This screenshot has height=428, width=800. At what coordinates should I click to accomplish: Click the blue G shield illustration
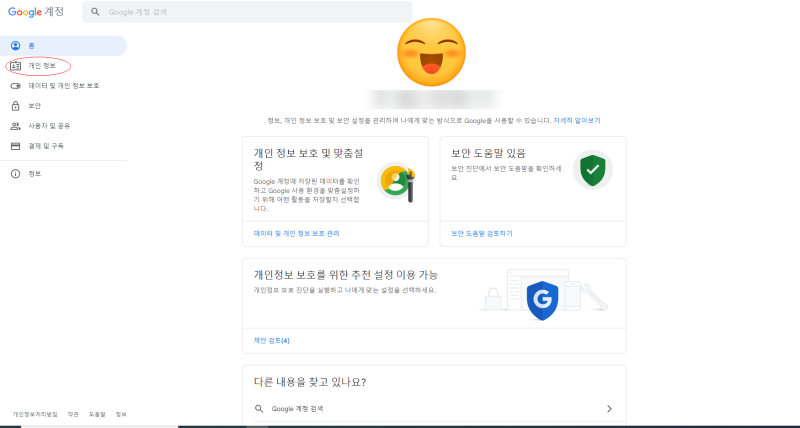tap(542, 300)
